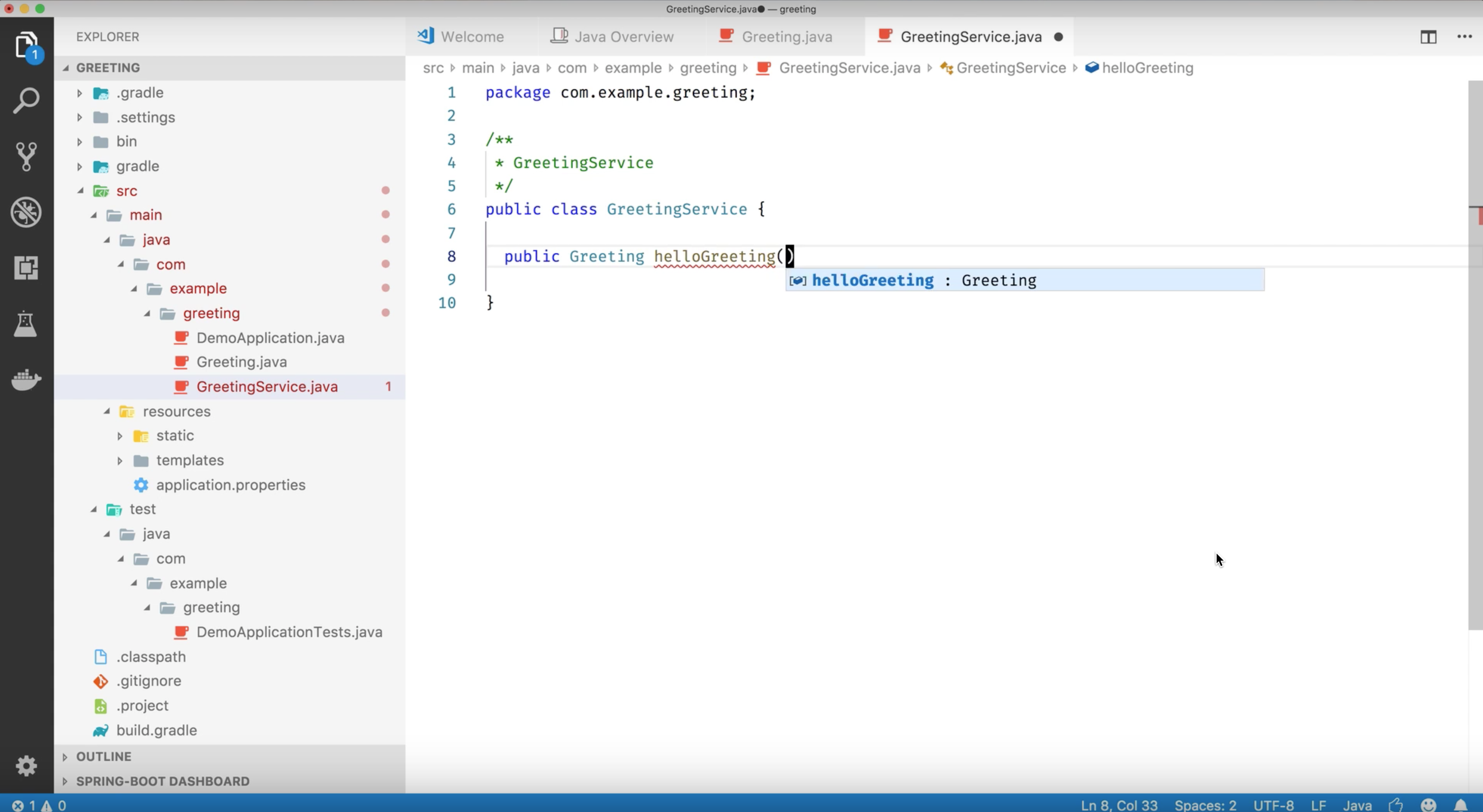1483x812 pixels.
Task: Expand the .gradle folder in explorer
Action: click(x=80, y=92)
